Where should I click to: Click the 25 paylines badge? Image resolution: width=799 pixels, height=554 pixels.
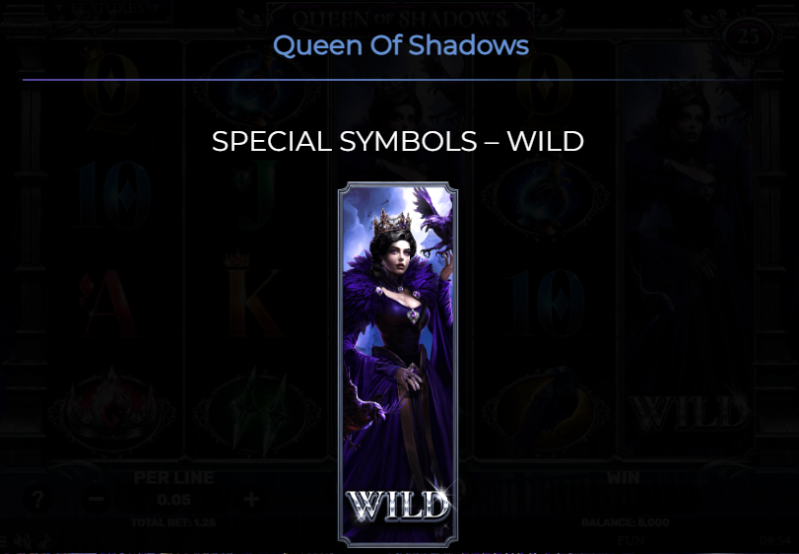click(x=748, y=36)
